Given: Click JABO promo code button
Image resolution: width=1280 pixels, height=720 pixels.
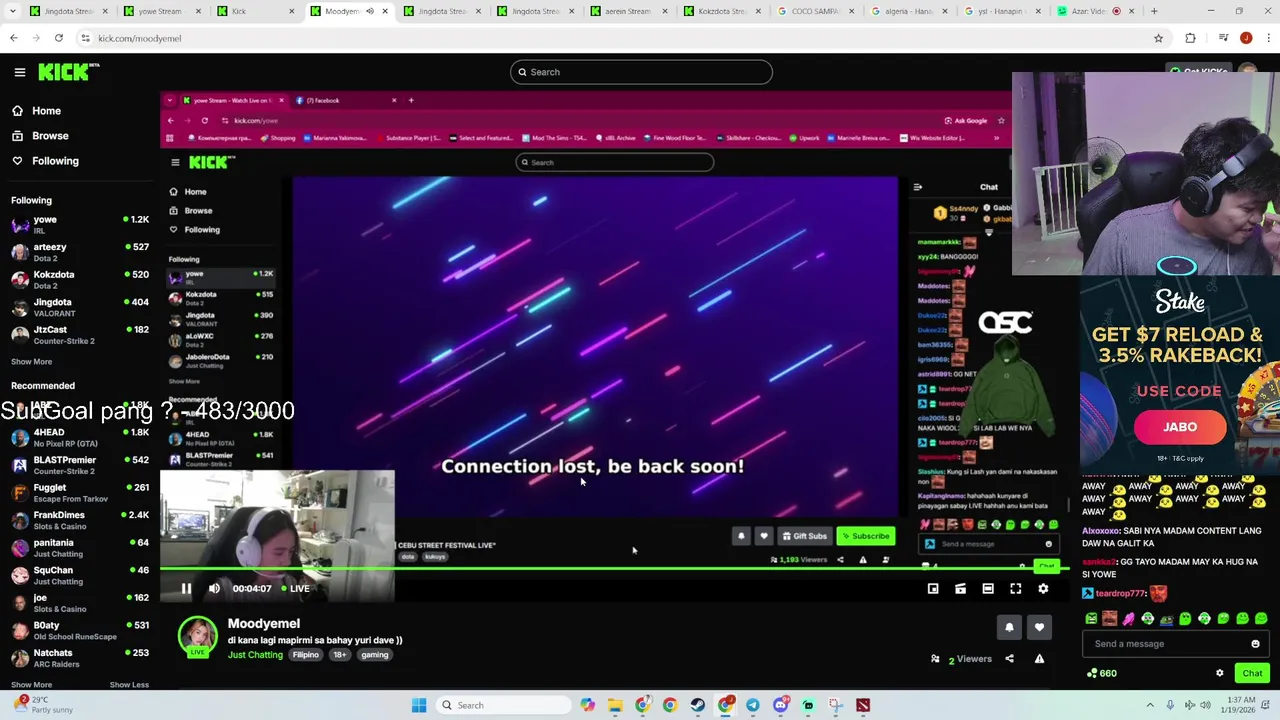Looking at the screenshot, I should [x=1180, y=427].
